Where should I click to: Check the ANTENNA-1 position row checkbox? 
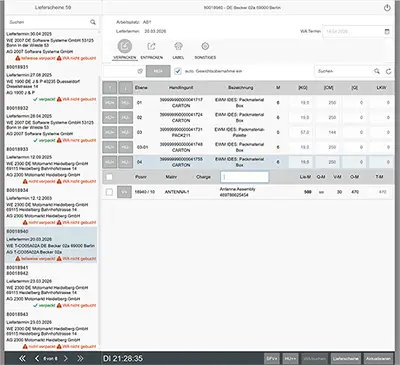pos(109,192)
